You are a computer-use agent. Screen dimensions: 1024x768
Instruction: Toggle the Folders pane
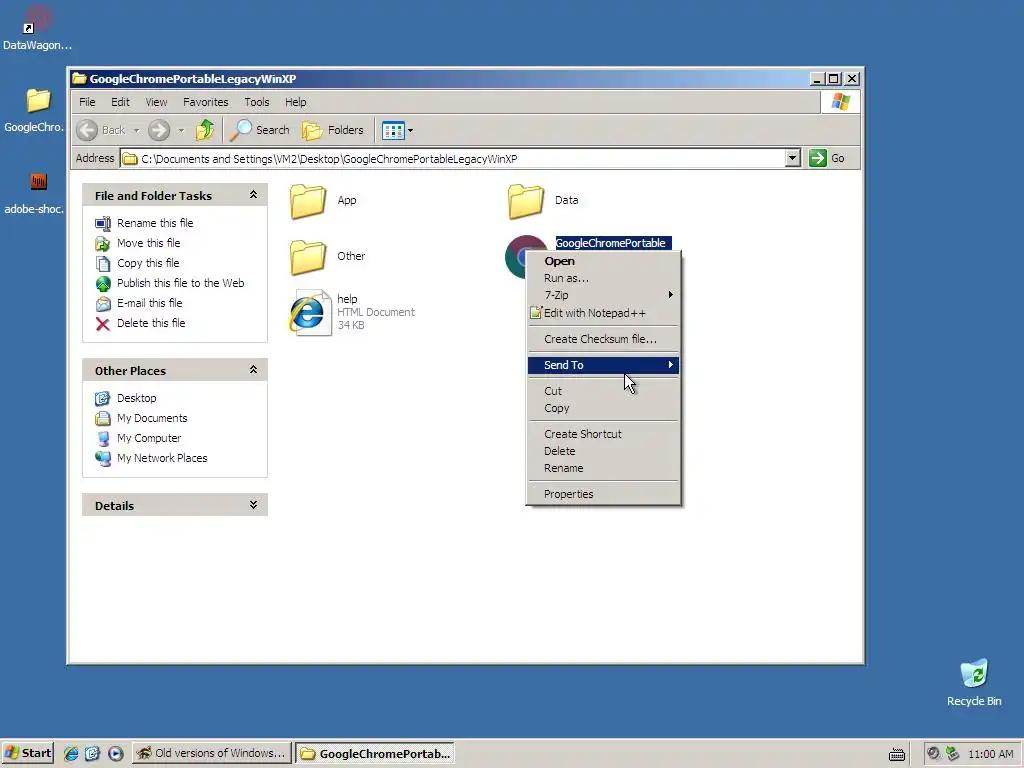332,130
